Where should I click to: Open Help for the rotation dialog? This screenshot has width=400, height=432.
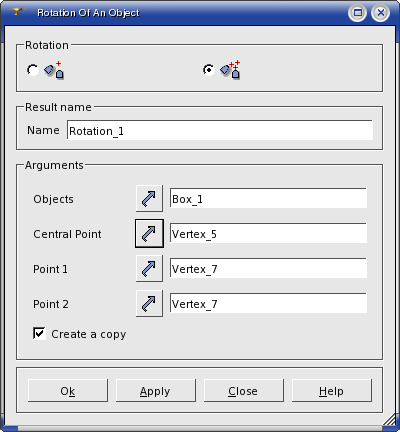332,390
